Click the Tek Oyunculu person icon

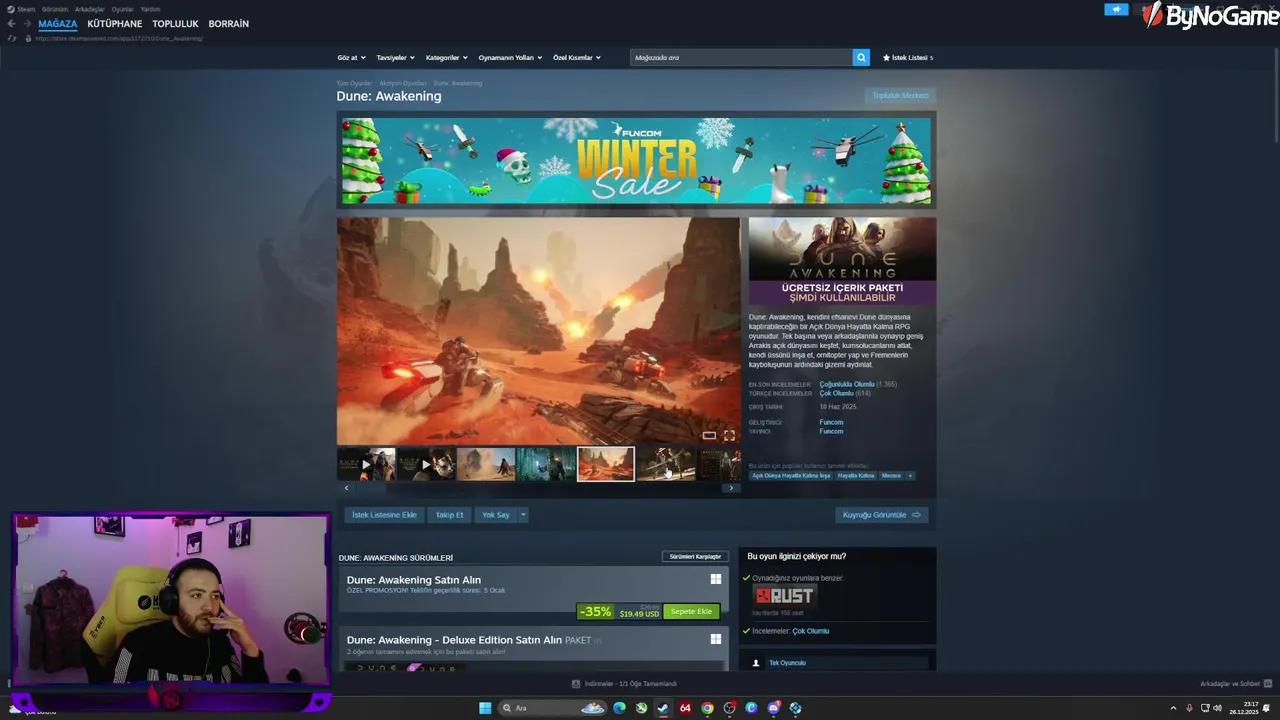pos(756,663)
